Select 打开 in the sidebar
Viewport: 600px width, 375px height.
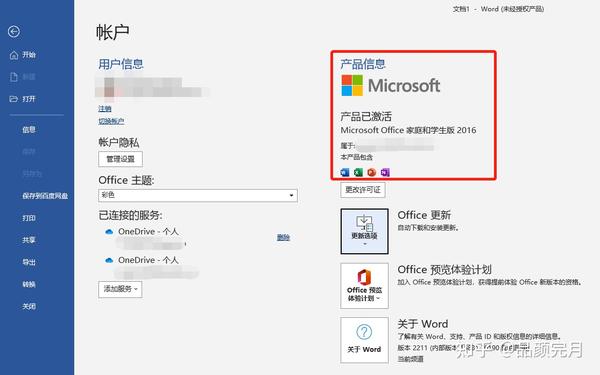29,99
